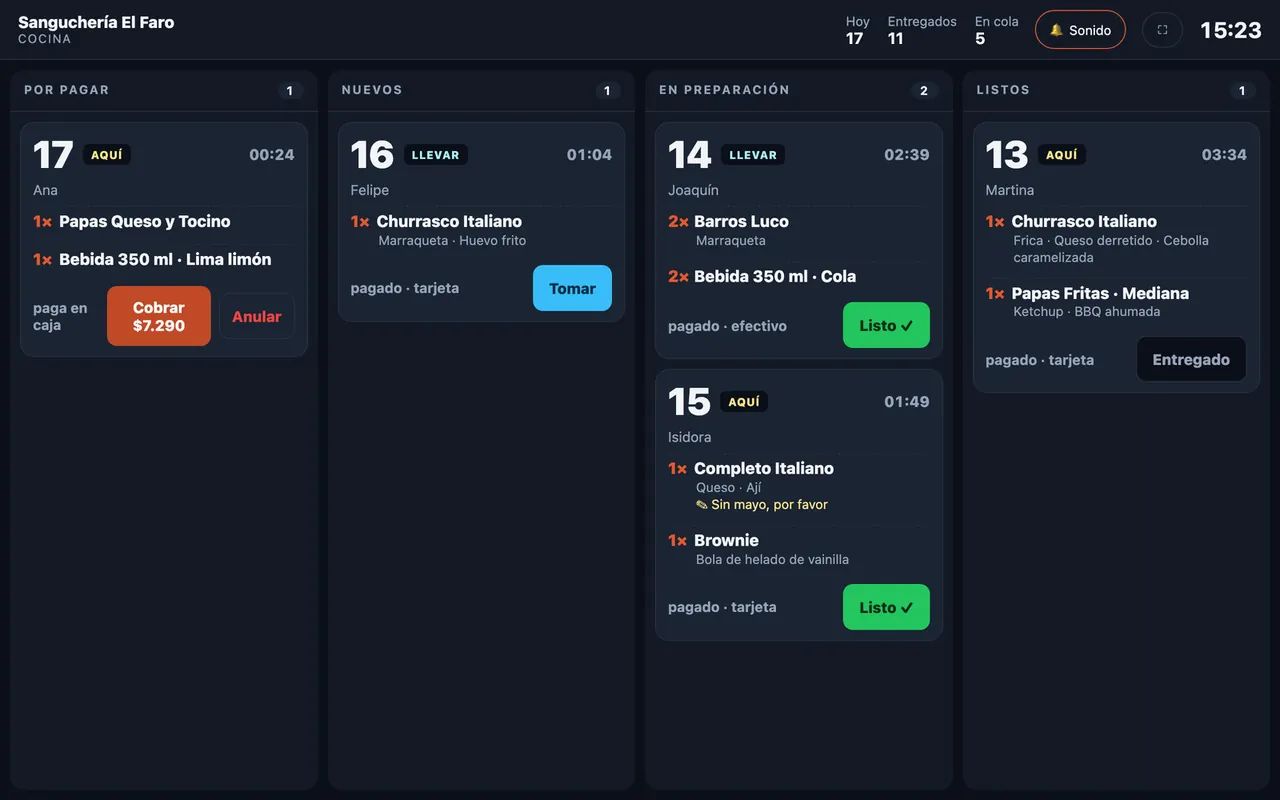Click the AQUÍ tag on order 13

point(1062,155)
